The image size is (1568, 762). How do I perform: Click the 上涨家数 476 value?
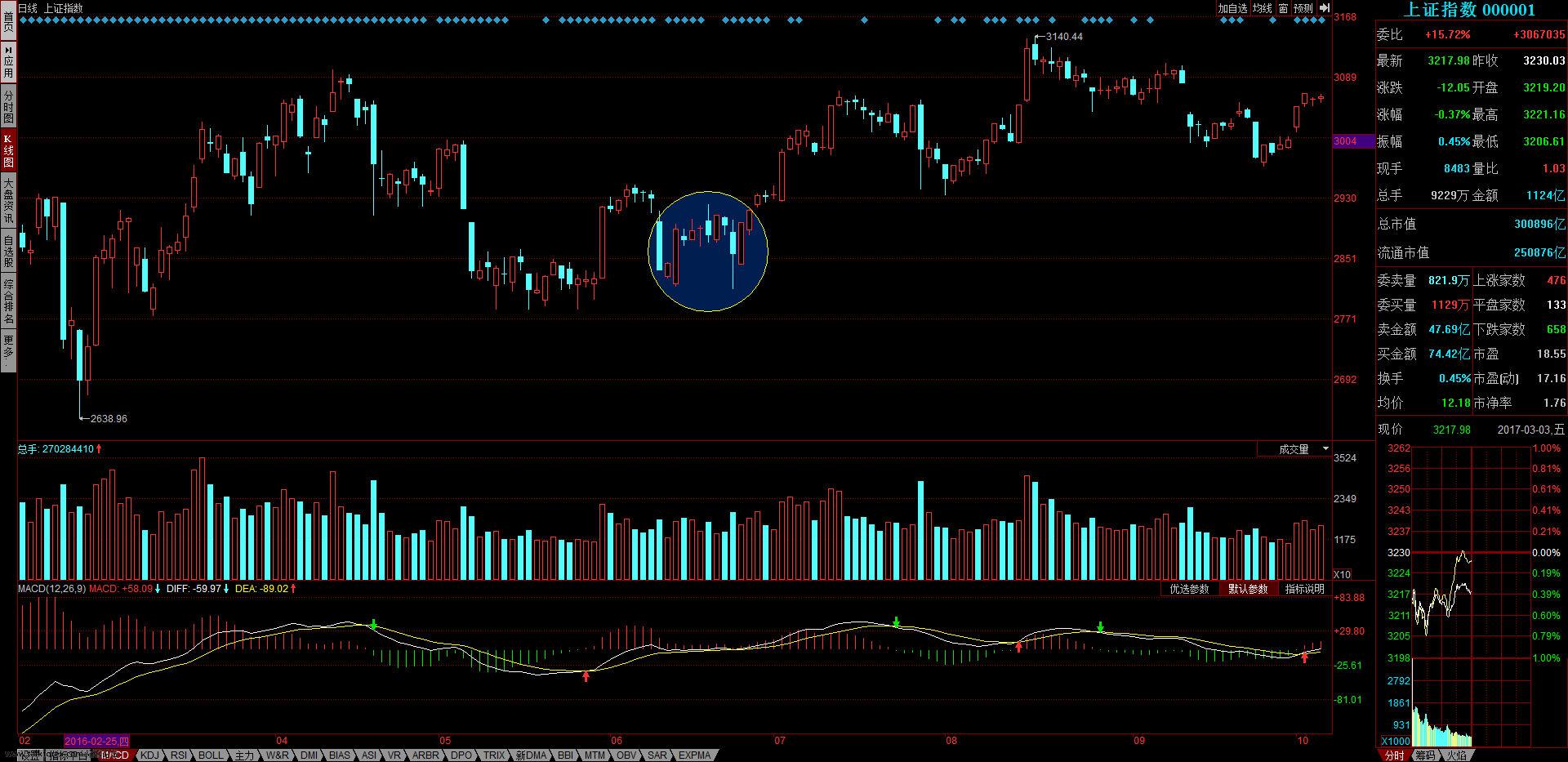pos(1557,281)
